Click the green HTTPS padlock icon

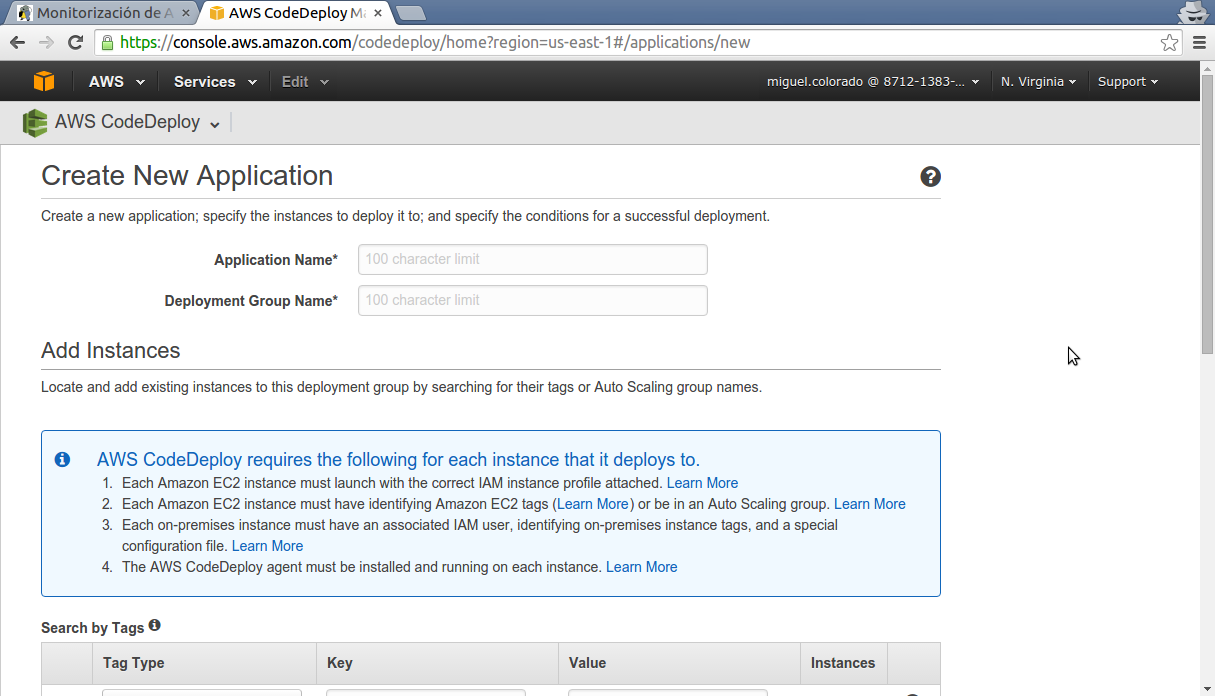(x=107, y=42)
